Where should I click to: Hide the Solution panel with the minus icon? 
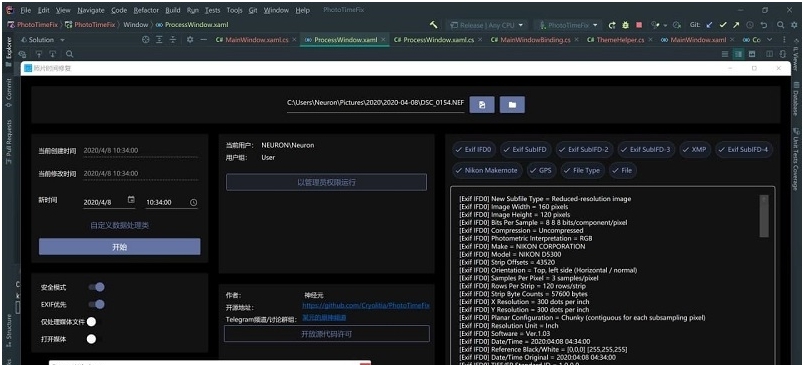pos(204,39)
